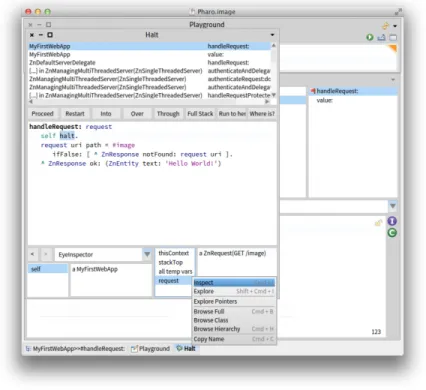Image resolution: width=426 pixels, height=390 pixels.
Task: Select thisContext in the variables list
Action: (x=174, y=253)
